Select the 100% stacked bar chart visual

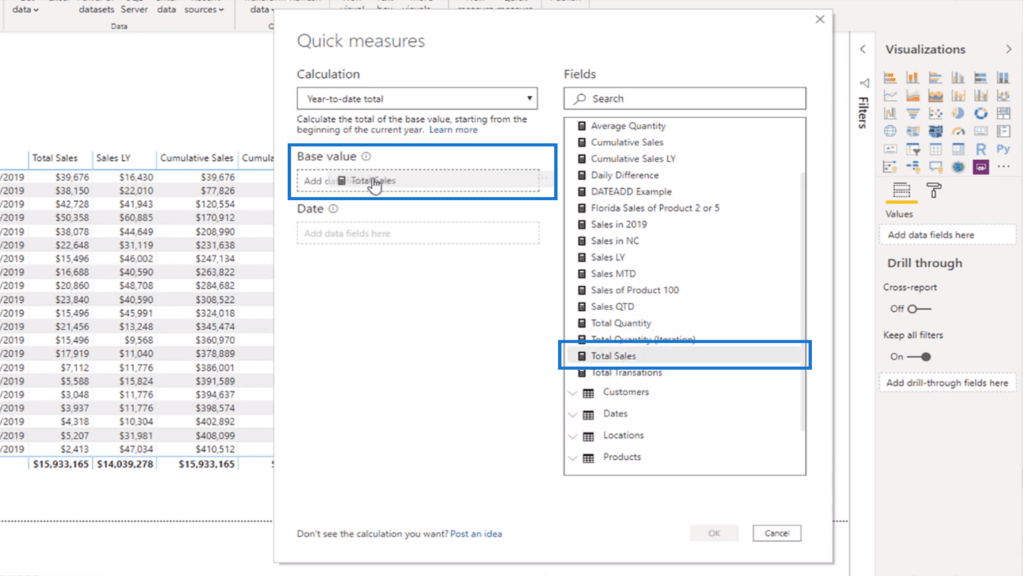tap(981, 78)
